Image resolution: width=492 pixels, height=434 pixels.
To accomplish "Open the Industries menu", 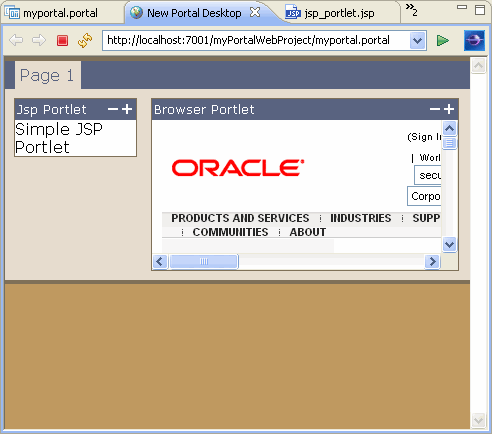I will 361,218.
